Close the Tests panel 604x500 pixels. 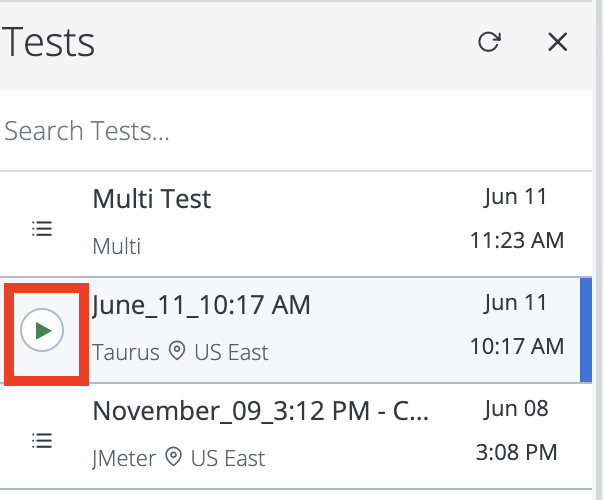(557, 42)
